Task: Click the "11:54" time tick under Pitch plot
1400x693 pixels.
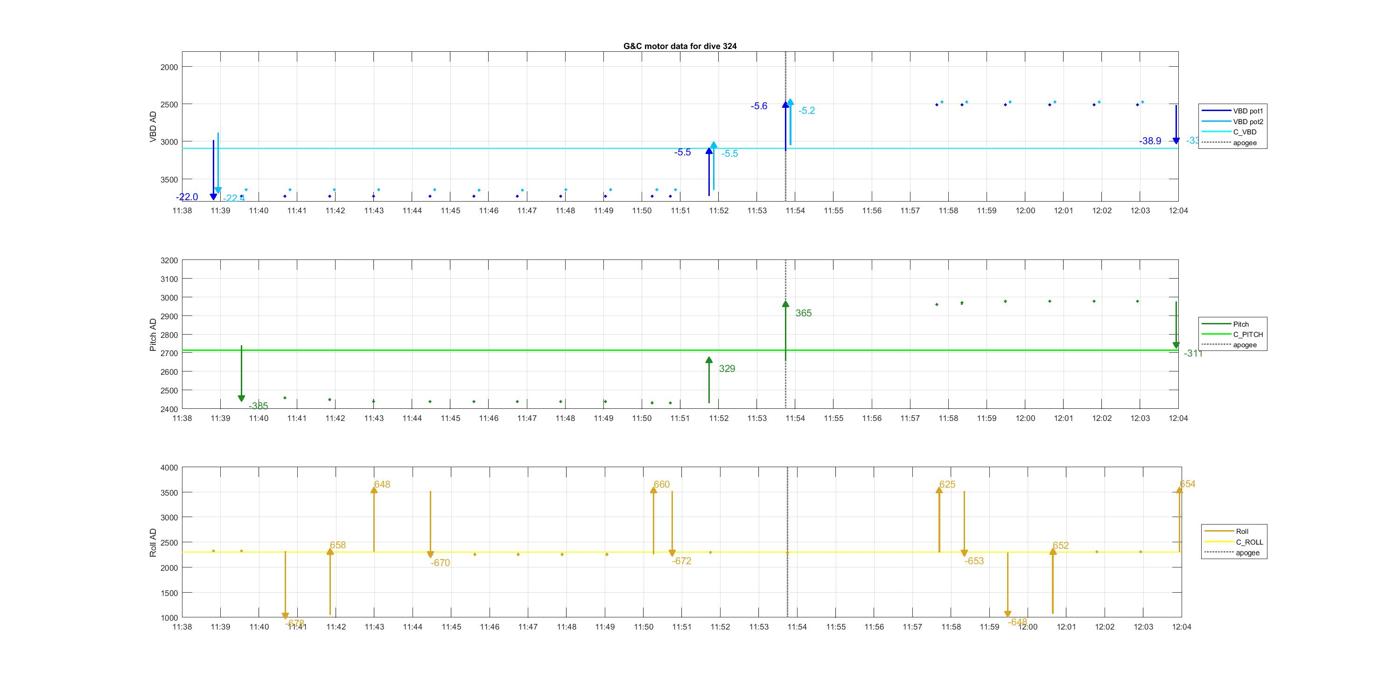Action: [x=795, y=419]
